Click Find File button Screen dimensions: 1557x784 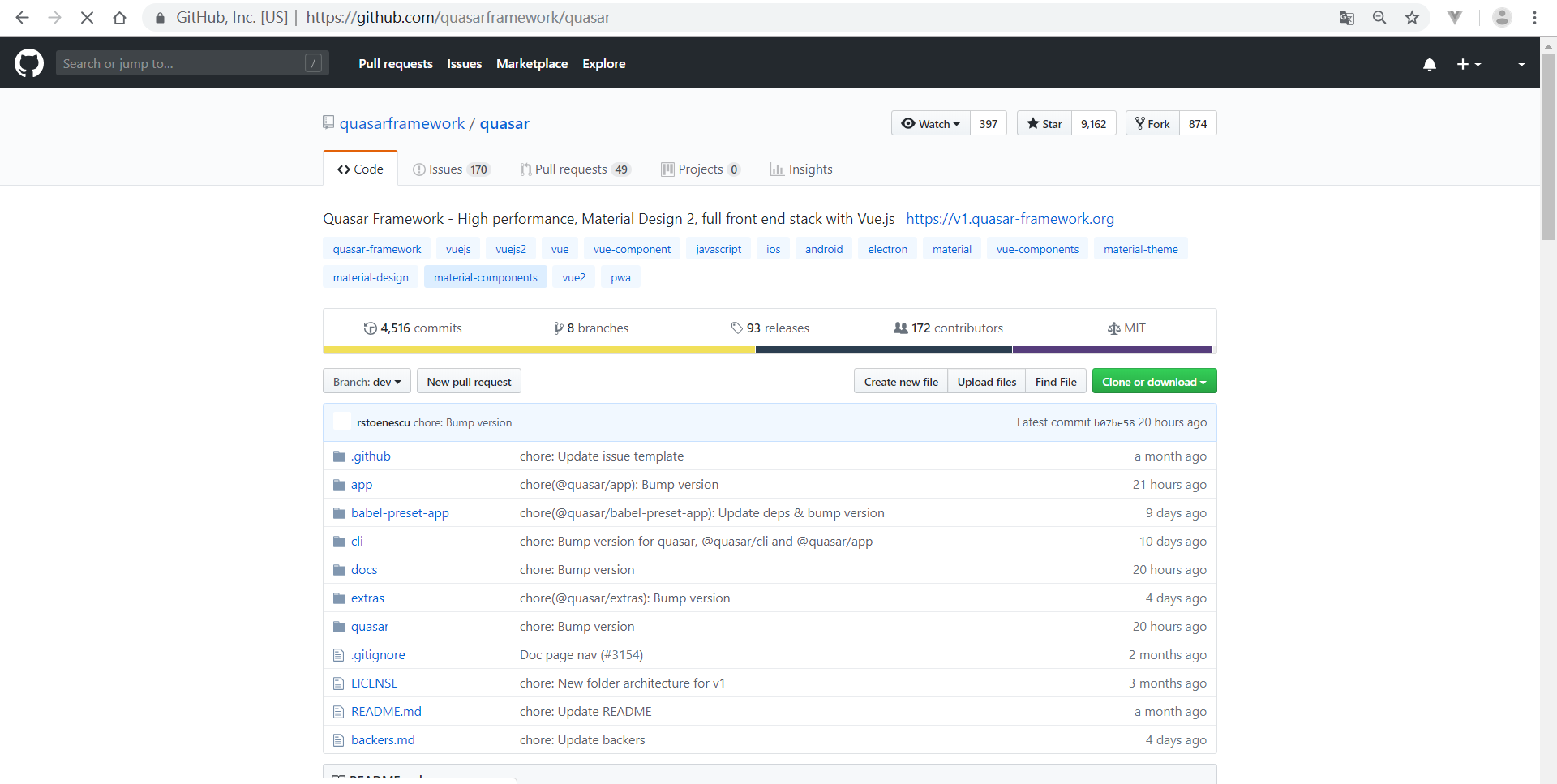pyautogui.click(x=1056, y=381)
